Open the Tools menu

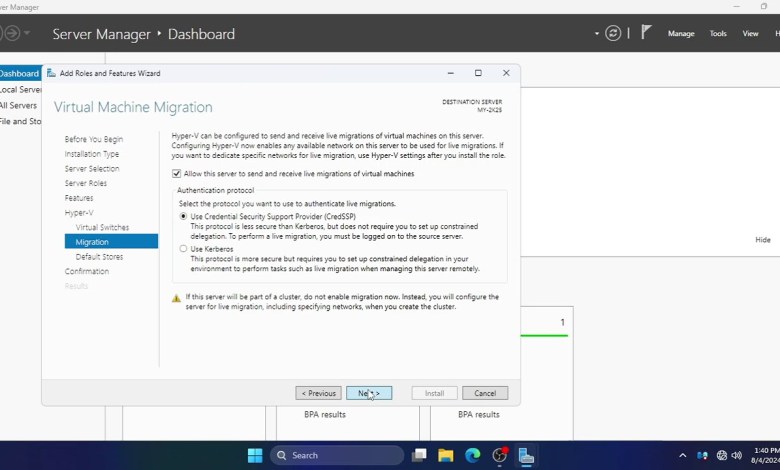[x=718, y=33]
